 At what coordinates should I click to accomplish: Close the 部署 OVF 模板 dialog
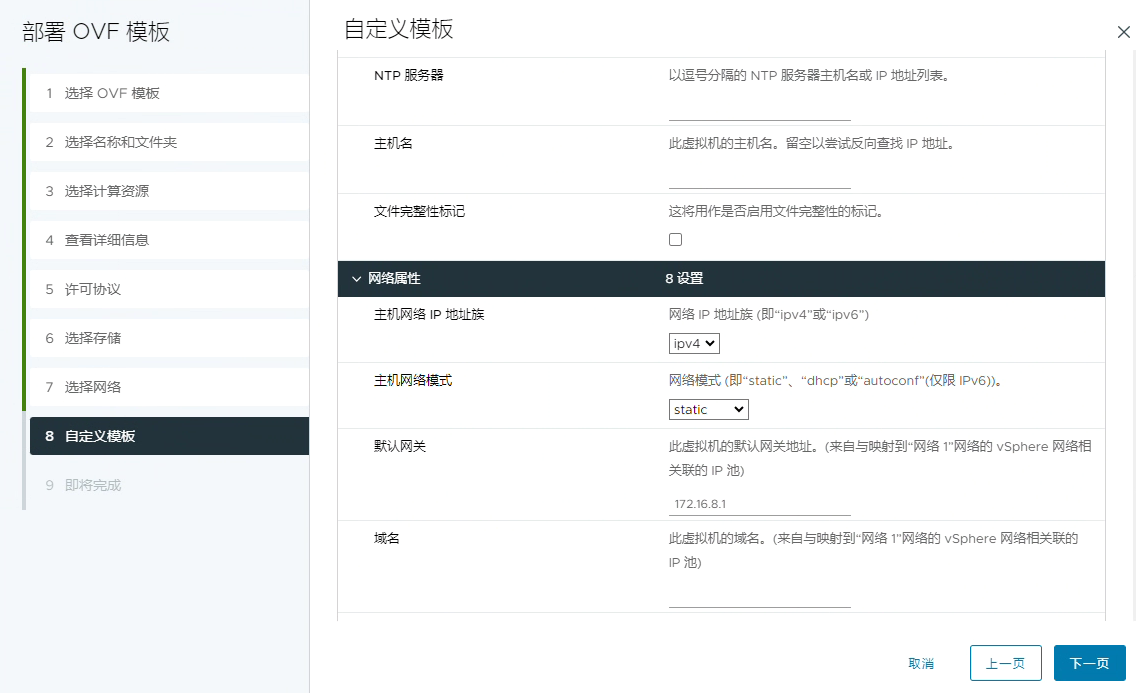1123,32
